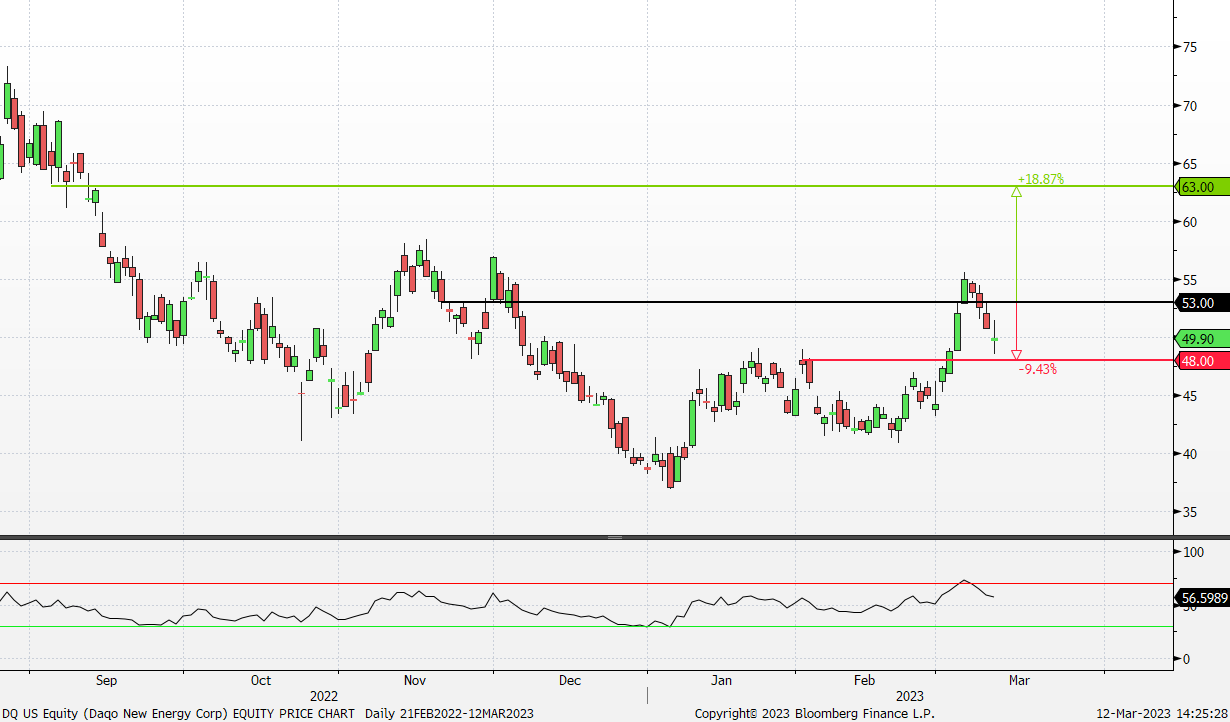Click the +18.87% upside annotation
Screen dimensions: 1230x722
tap(1041, 179)
